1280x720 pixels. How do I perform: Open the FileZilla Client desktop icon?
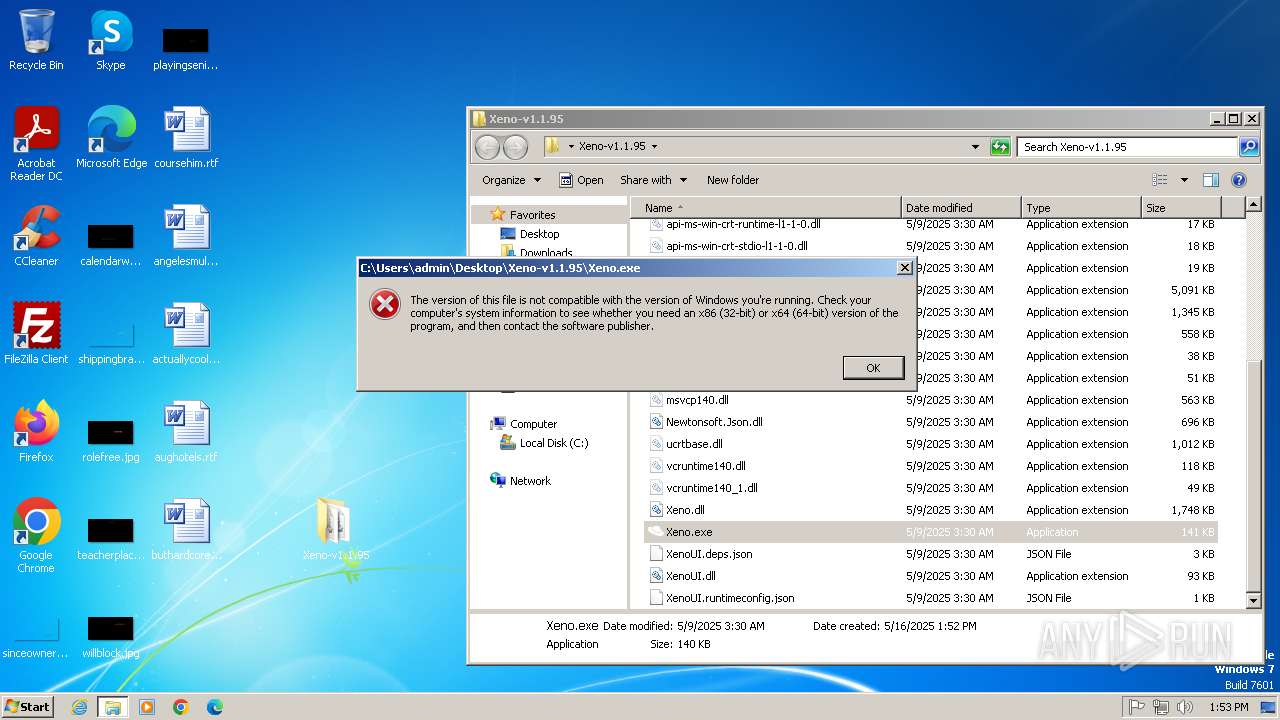tap(36, 334)
